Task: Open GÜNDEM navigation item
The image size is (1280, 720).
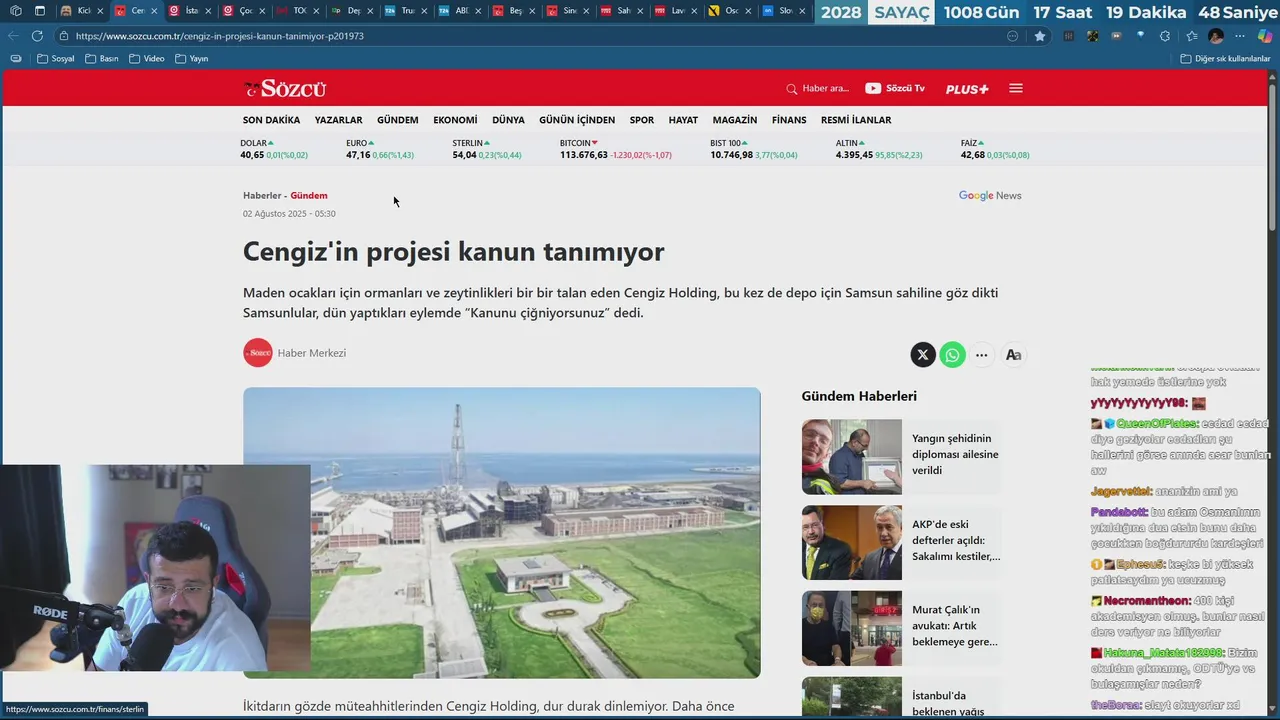Action: [397, 120]
